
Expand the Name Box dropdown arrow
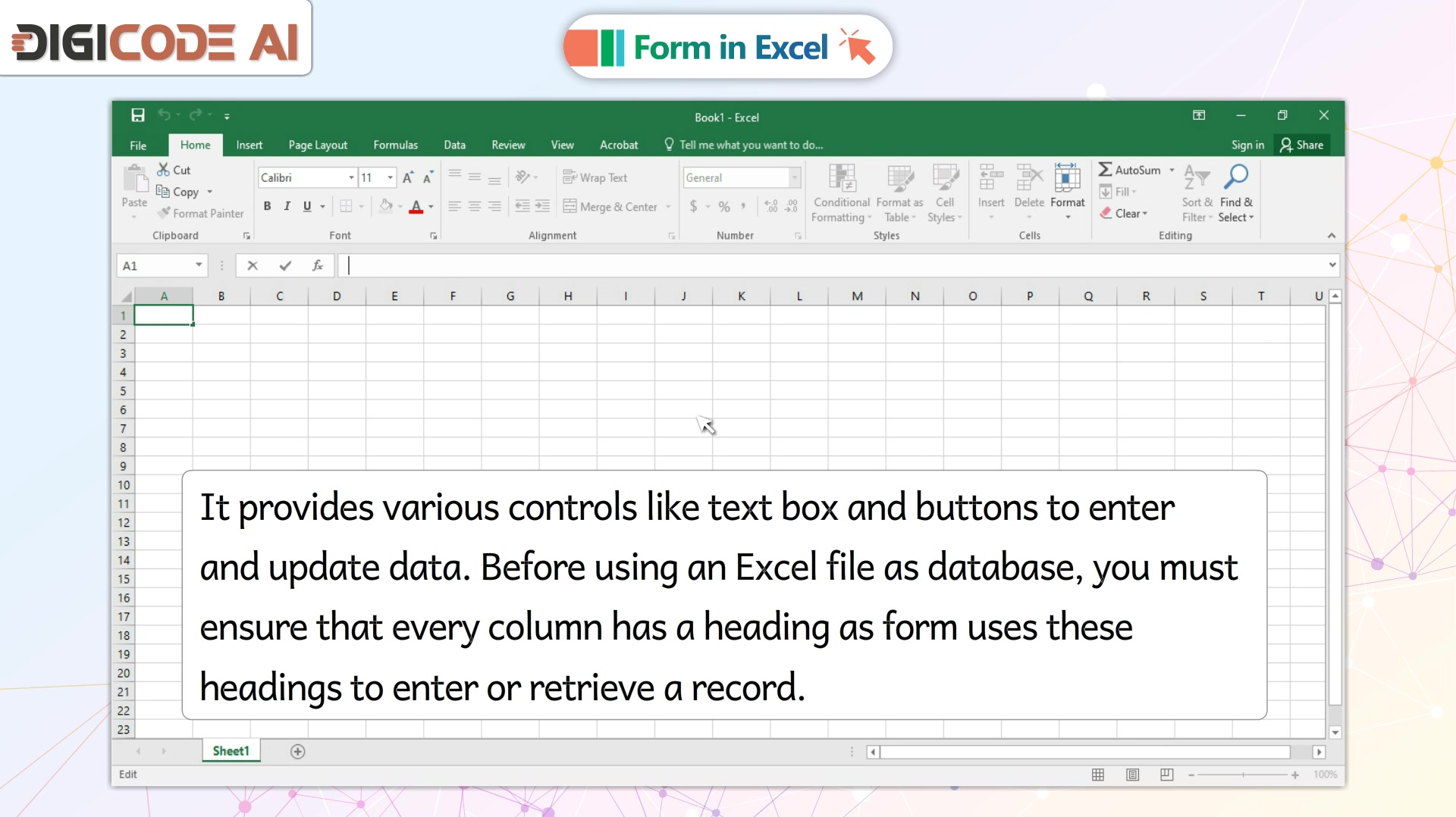click(x=199, y=265)
